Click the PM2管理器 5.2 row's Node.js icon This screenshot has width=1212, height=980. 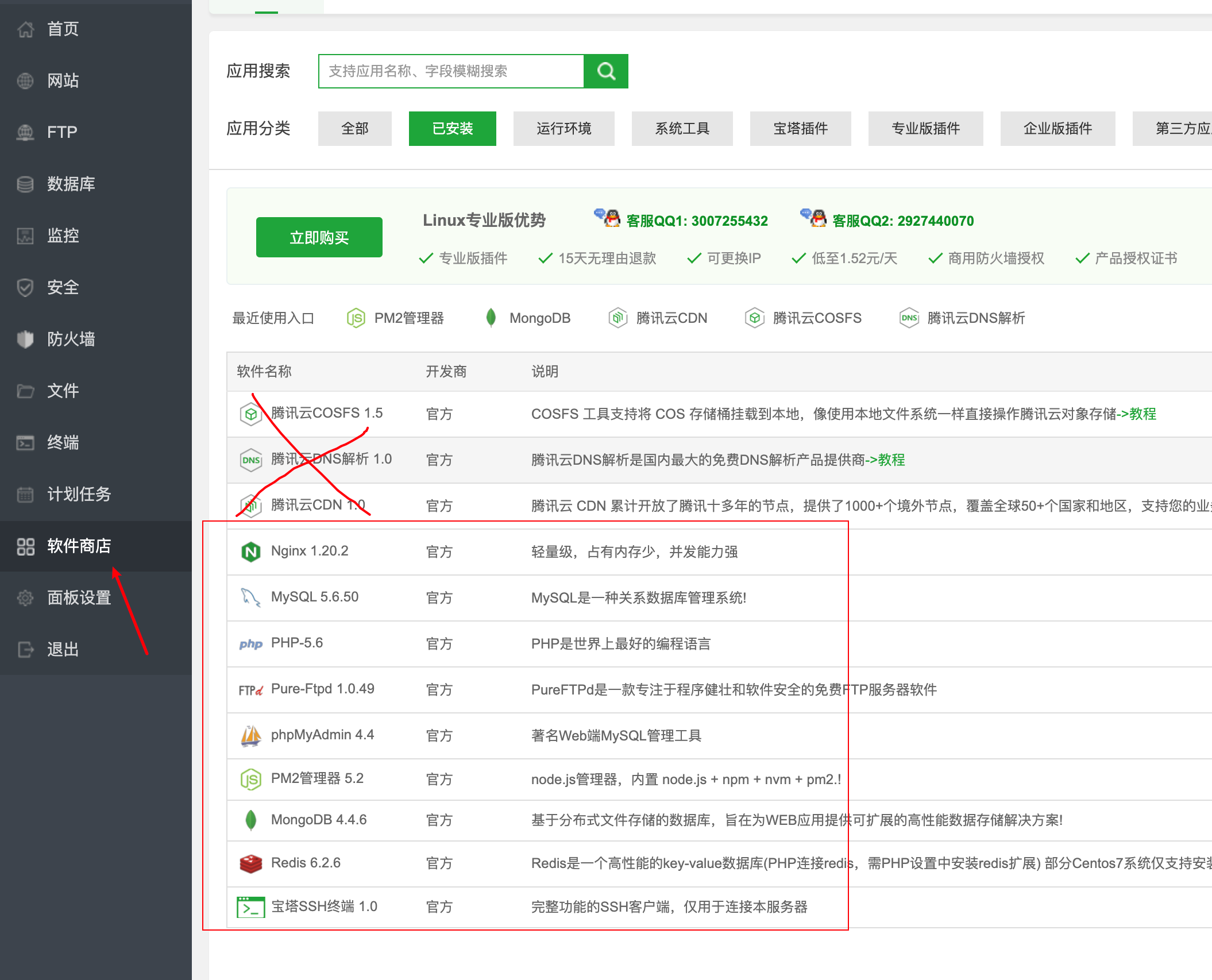(x=251, y=780)
